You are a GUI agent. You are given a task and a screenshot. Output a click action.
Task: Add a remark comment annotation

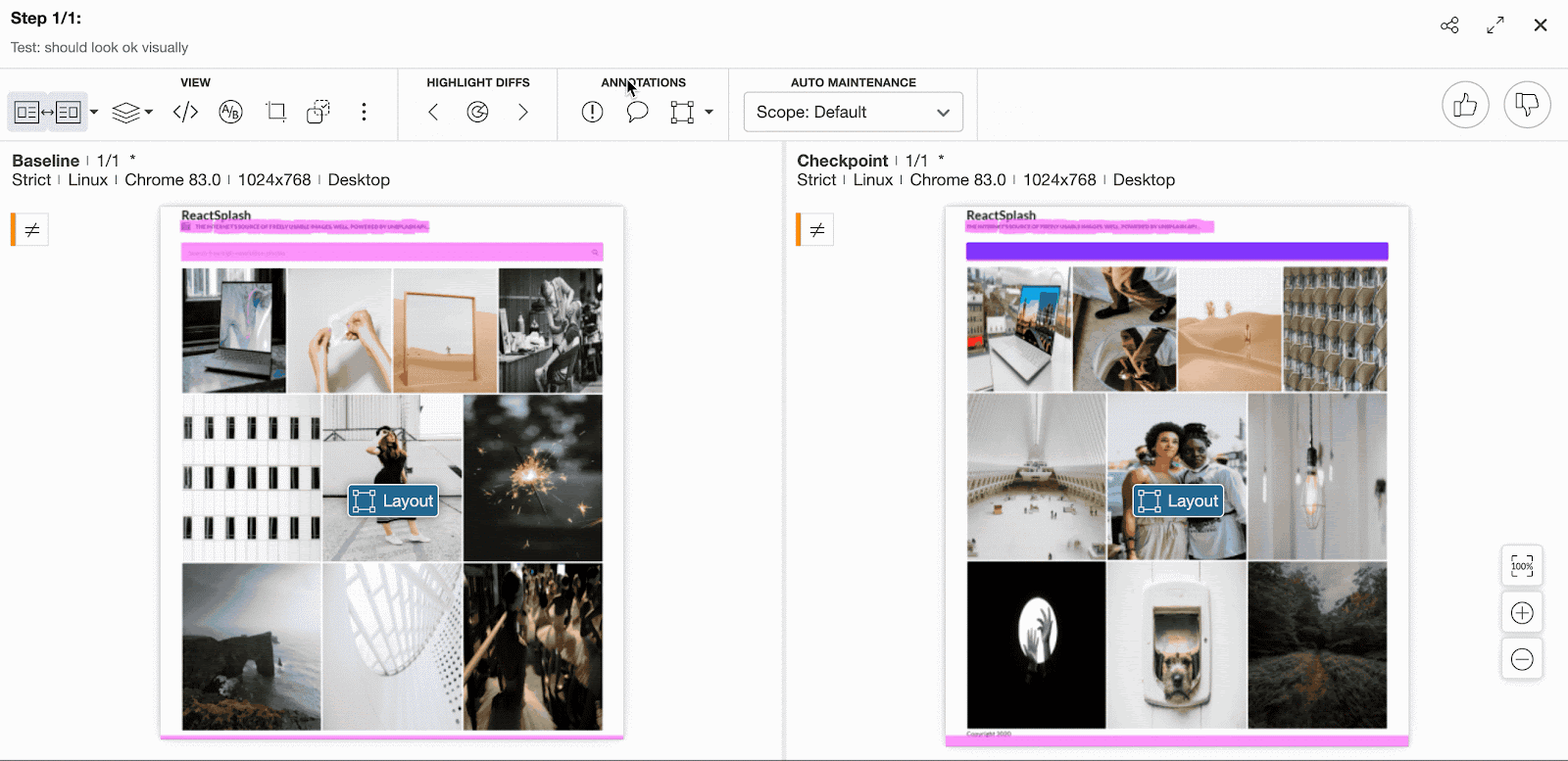click(637, 113)
